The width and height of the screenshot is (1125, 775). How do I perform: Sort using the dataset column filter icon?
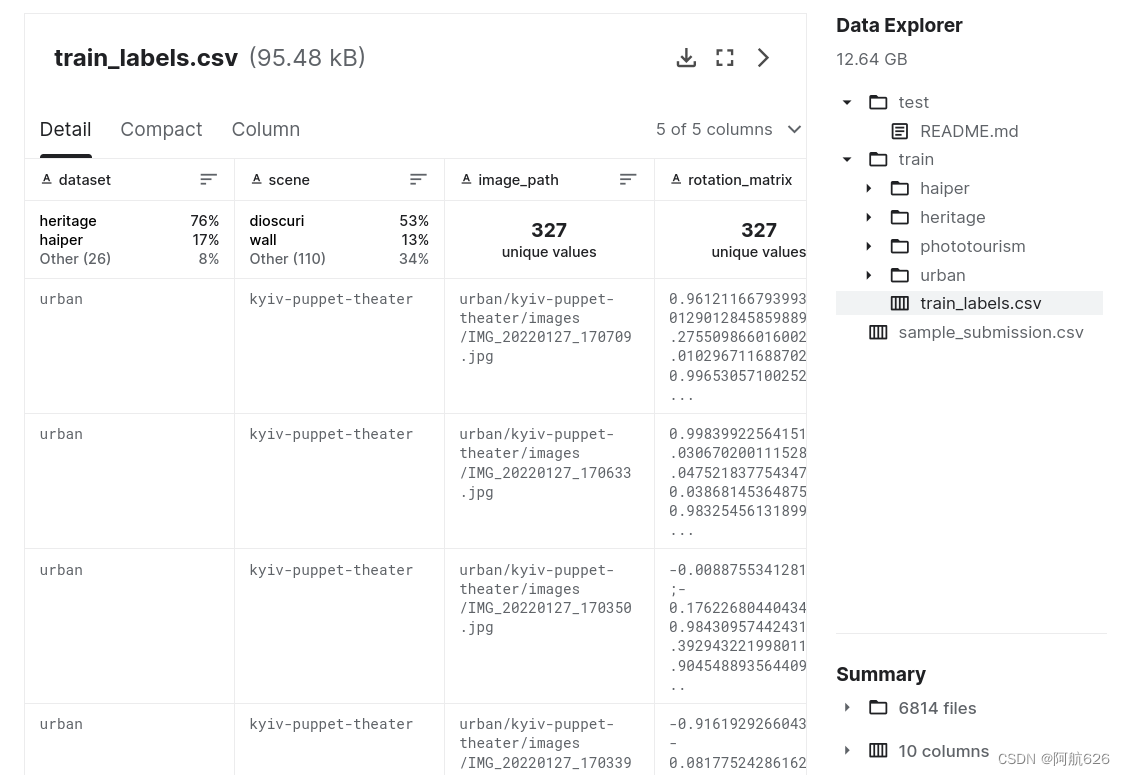[208, 179]
